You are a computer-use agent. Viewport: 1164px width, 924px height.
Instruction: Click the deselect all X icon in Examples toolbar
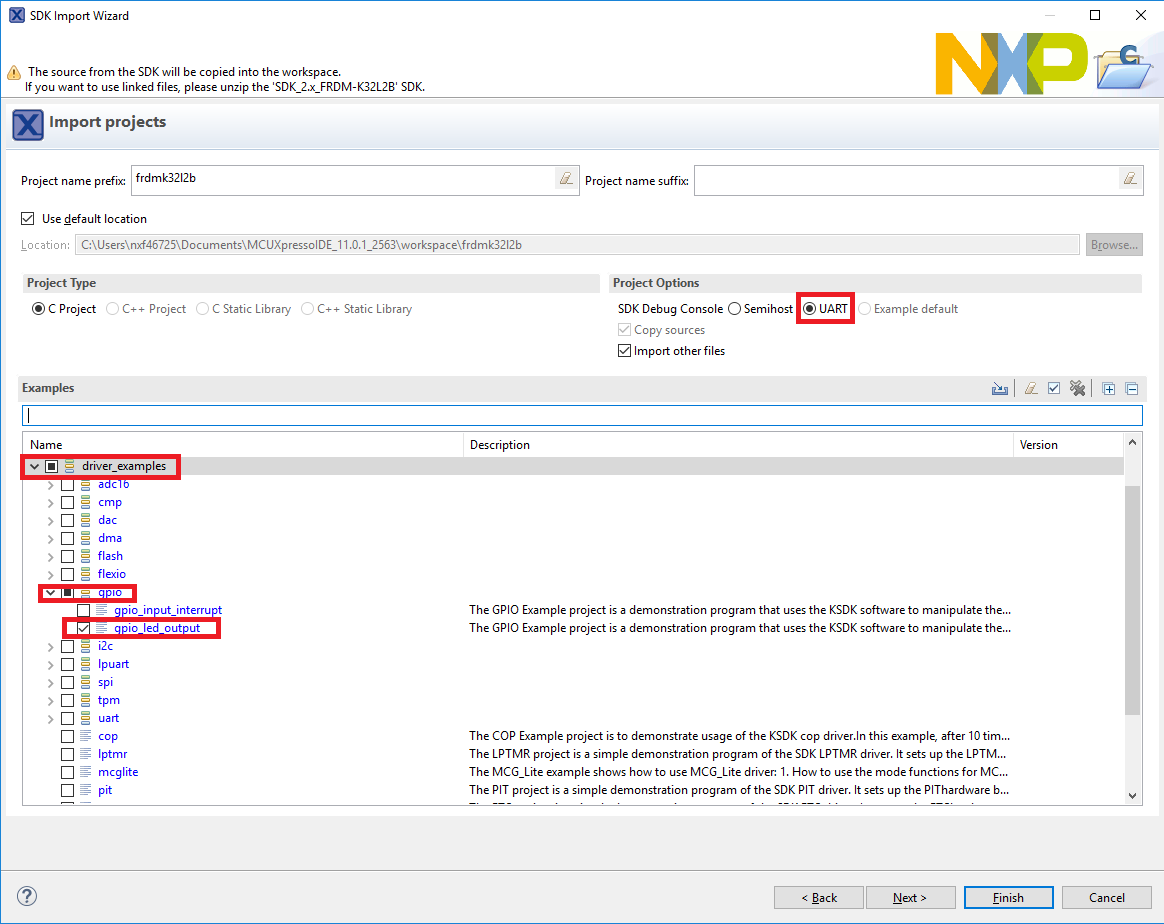1077,389
